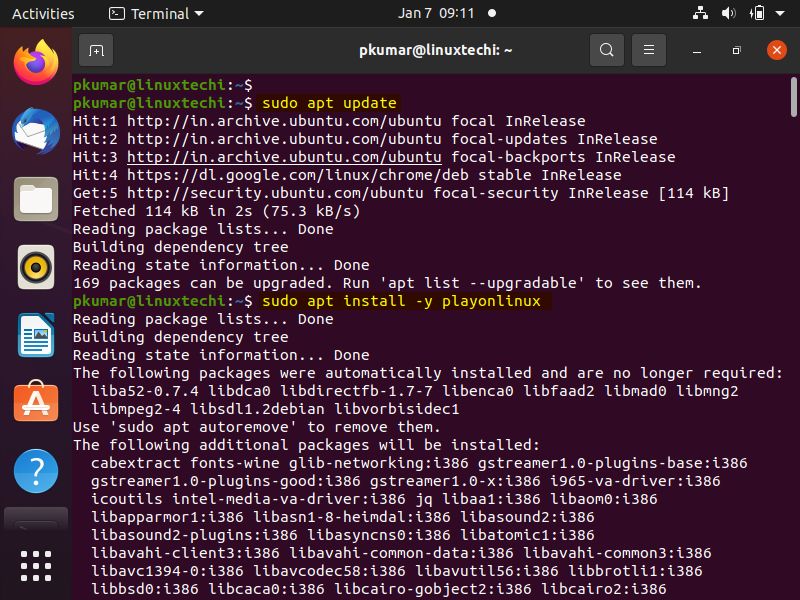Open the Activities overview
The height and width of the screenshot is (600, 800).
43,13
